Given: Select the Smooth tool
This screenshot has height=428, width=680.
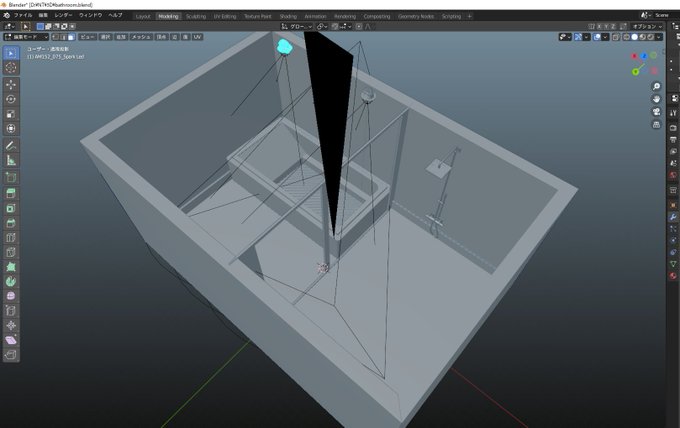Looking at the screenshot, I should [11, 296].
